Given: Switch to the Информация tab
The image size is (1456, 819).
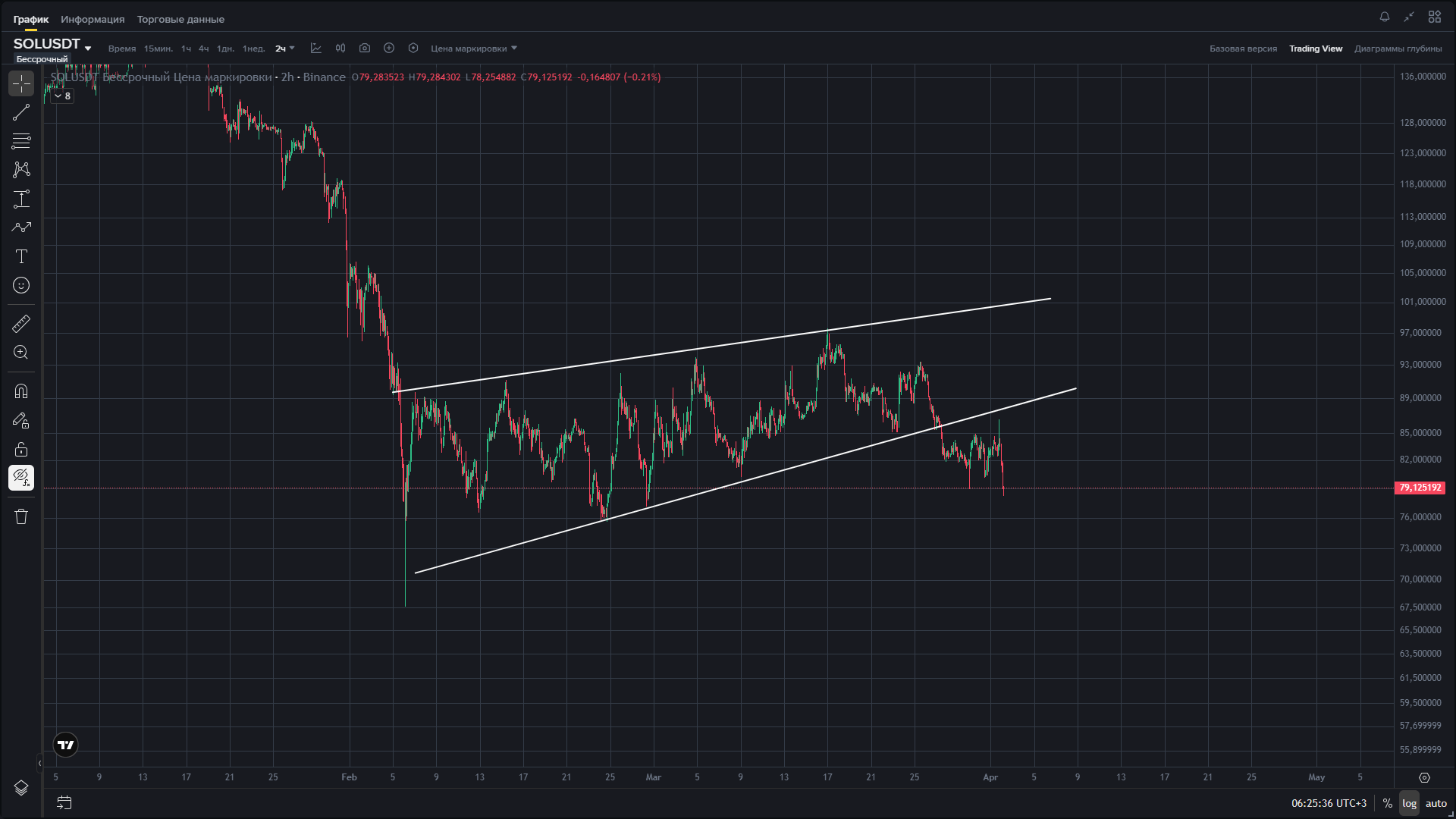Looking at the screenshot, I should point(93,19).
